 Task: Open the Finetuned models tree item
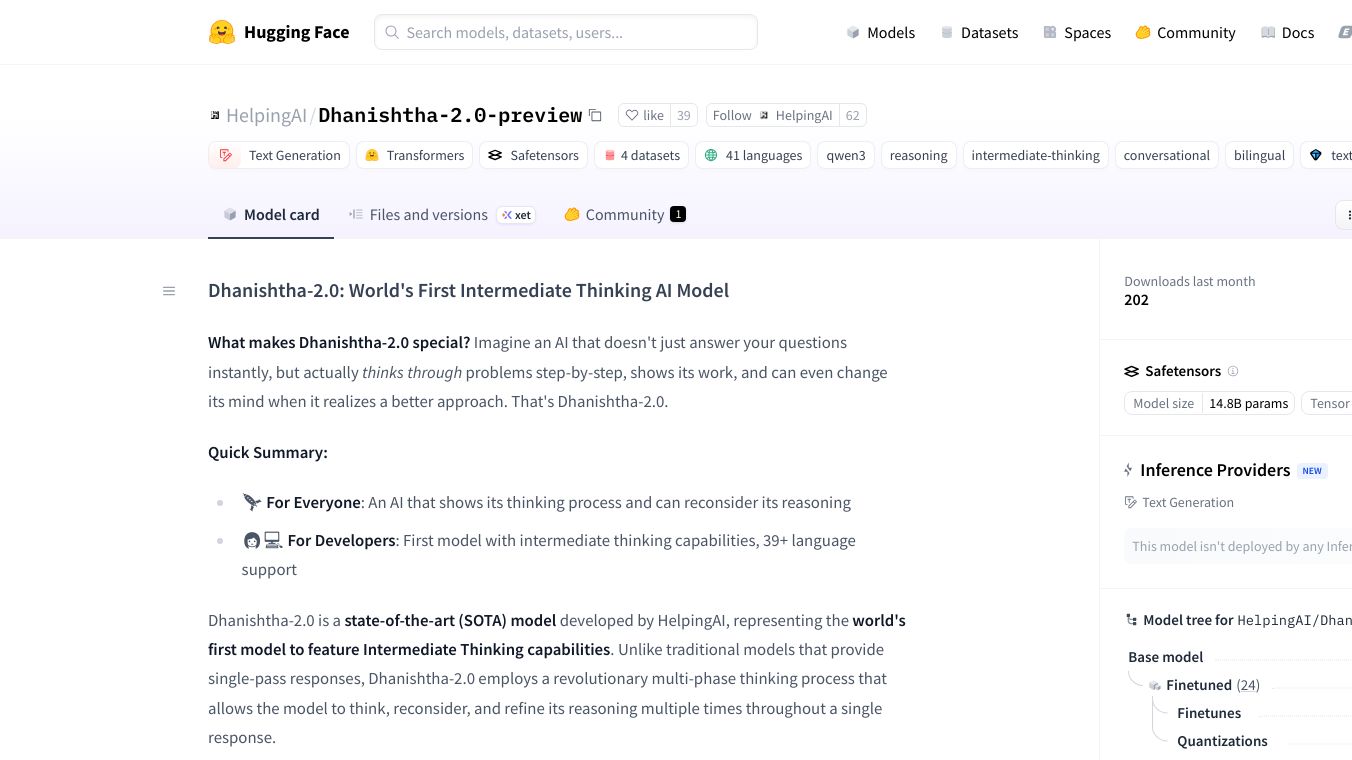(x=1198, y=685)
